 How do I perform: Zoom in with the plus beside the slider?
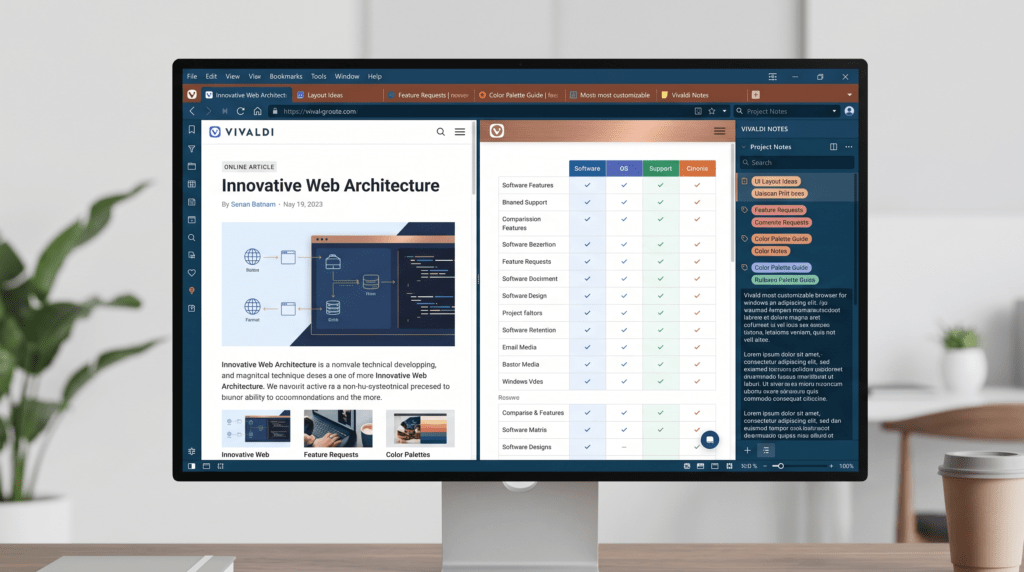pos(831,466)
